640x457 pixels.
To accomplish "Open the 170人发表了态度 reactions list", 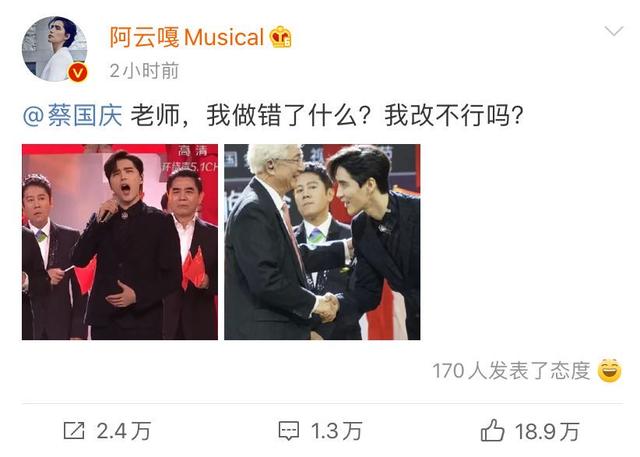I will (x=511, y=371).
